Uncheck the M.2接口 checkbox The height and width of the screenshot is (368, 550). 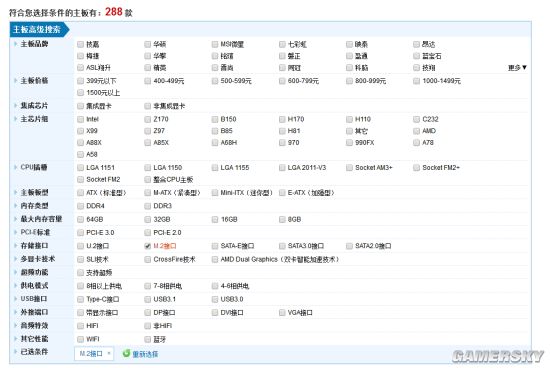[148, 246]
